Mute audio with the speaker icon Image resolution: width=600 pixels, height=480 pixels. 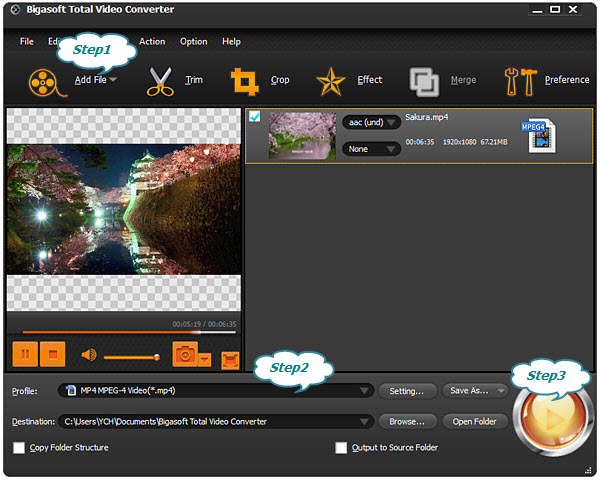pyautogui.click(x=89, y=355)
